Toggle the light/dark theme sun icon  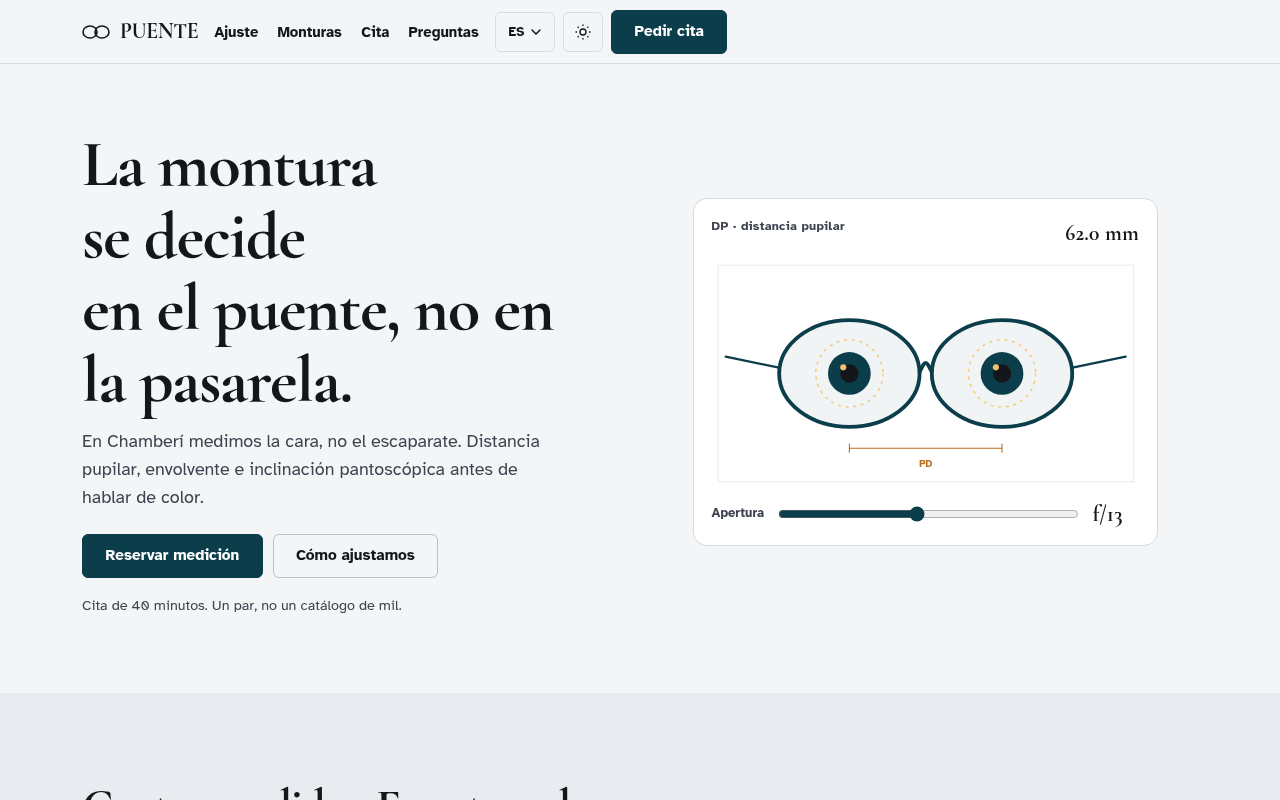tap(583, 32)
